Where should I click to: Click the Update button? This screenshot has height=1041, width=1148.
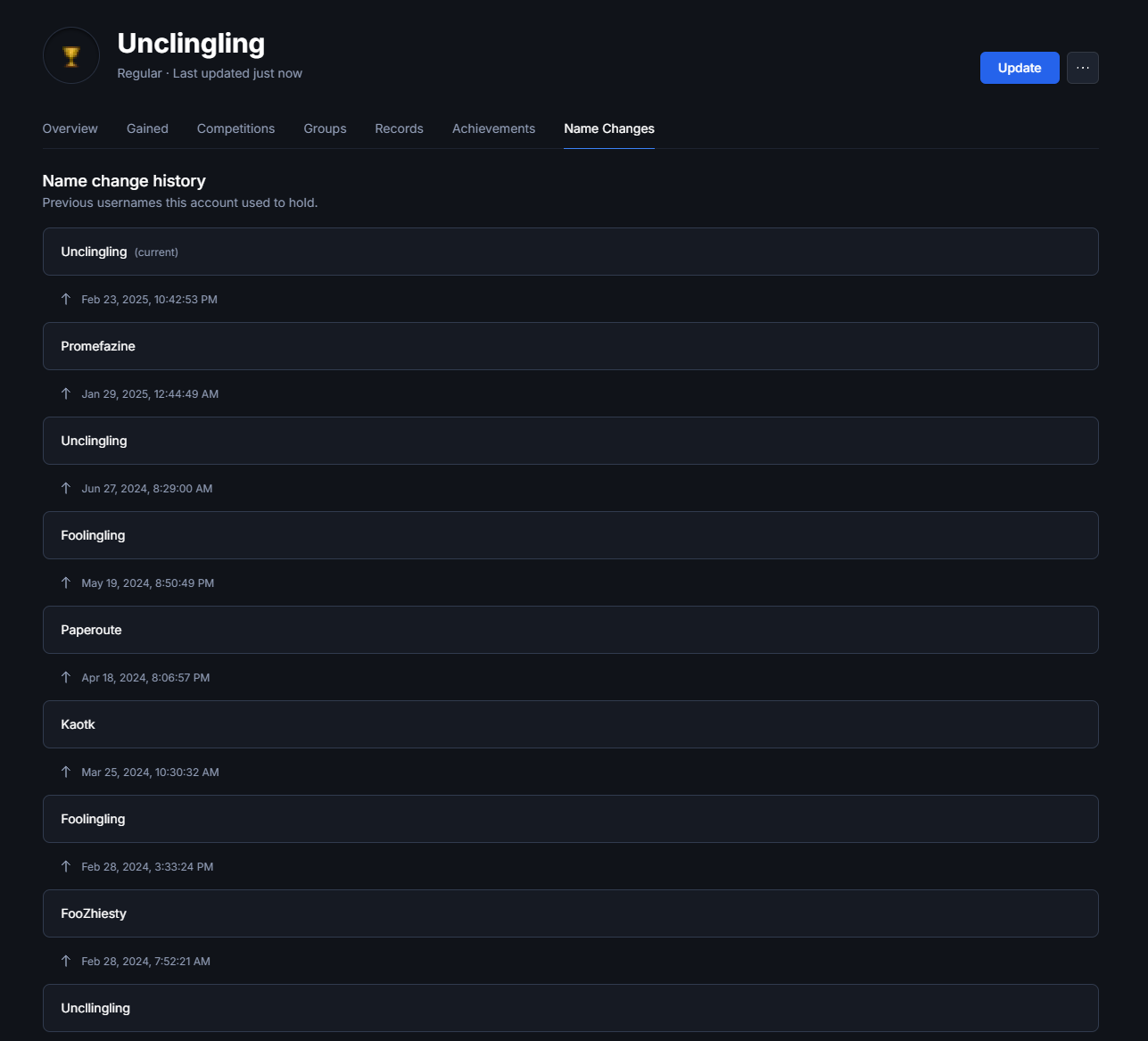[1020, 68]
